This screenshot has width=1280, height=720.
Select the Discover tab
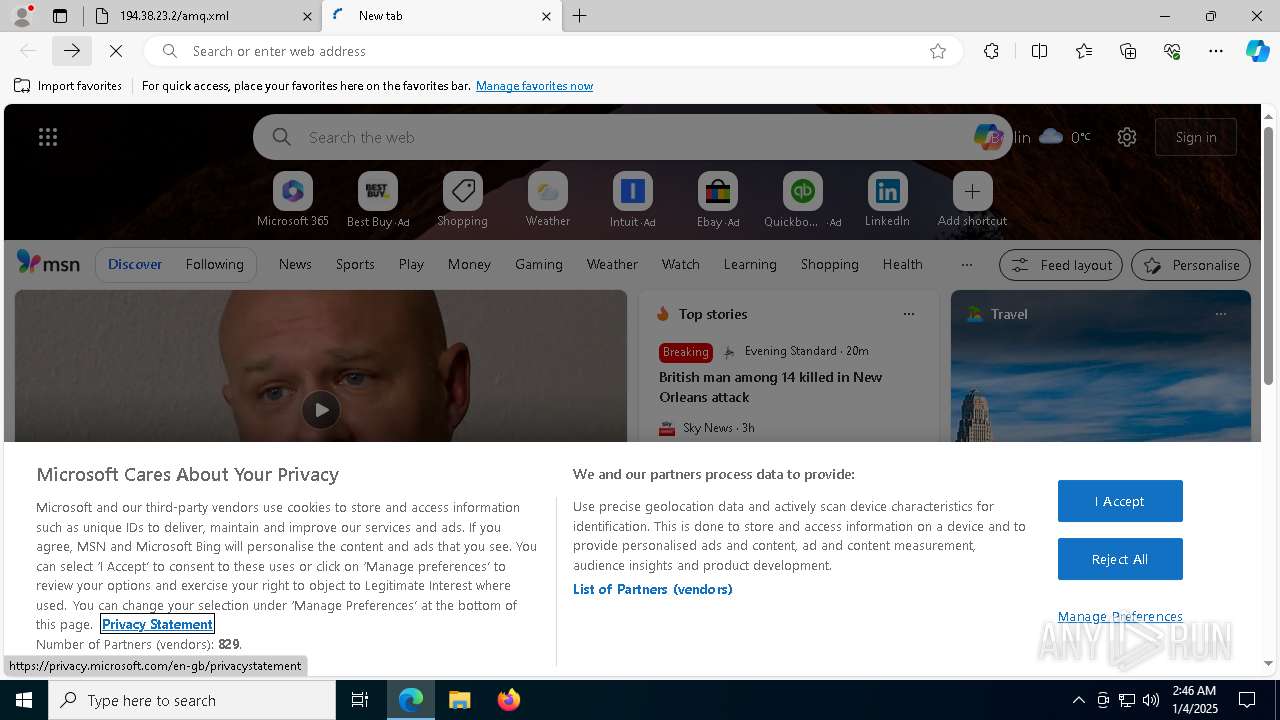coord(135,264)
